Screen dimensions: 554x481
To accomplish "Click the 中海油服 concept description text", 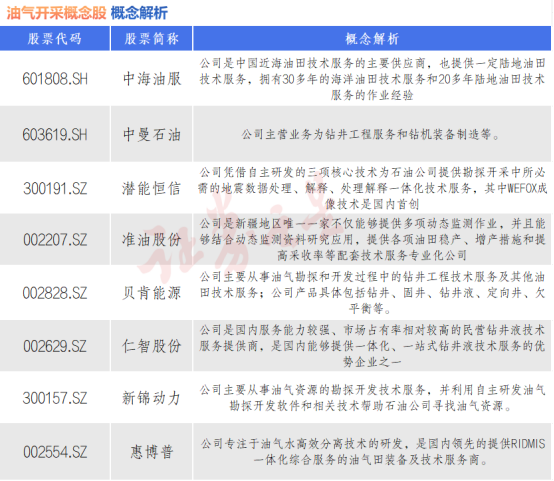I will click(372, 79).
